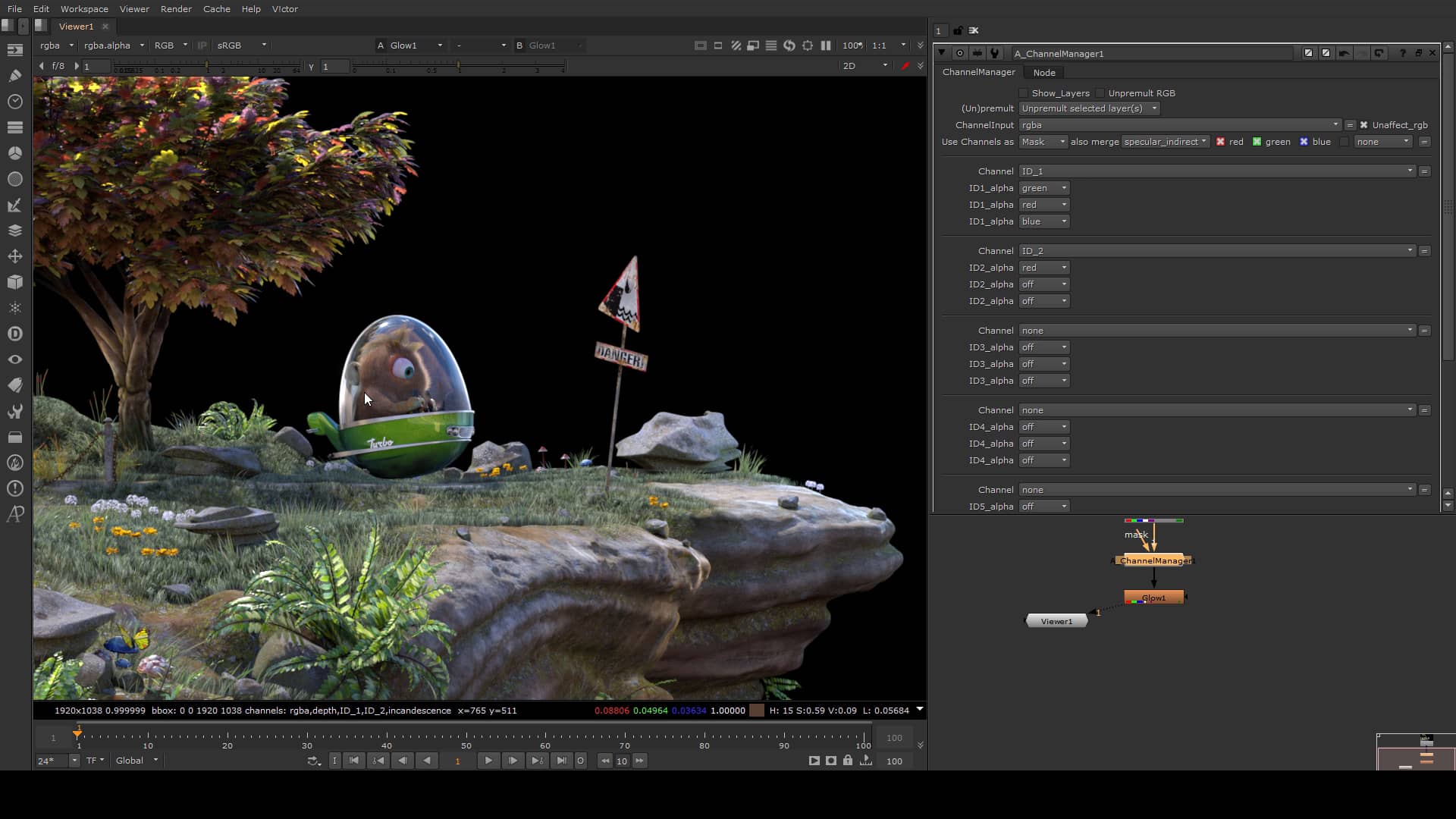
Task: Click the viewer refresh/force update icon
Action: point(789,45)
